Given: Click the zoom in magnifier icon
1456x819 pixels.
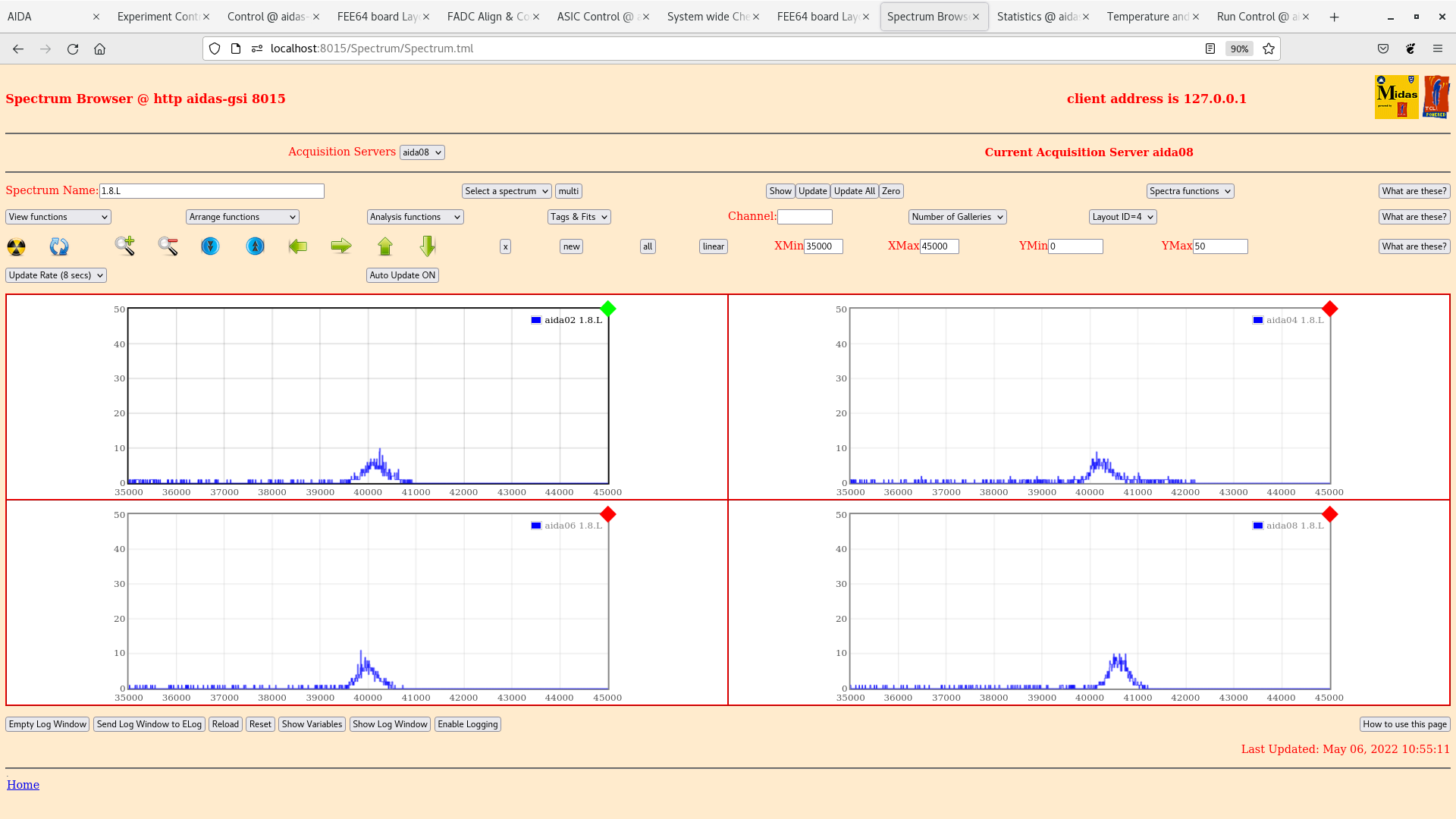Looking at the screenshot, I should coord(124,246).
